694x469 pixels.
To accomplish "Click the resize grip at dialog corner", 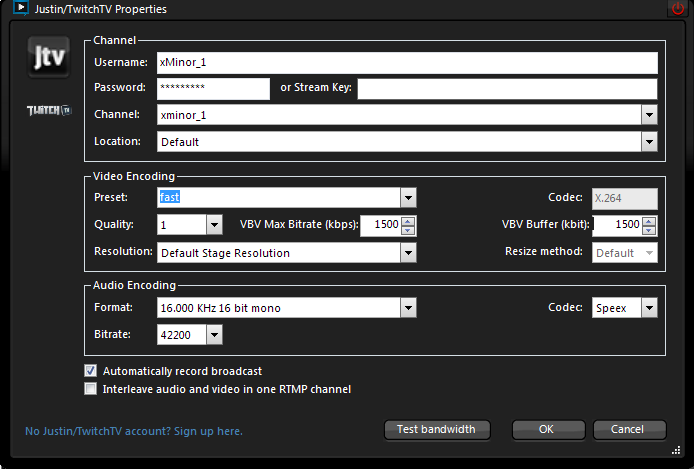I will coord(676,450).
